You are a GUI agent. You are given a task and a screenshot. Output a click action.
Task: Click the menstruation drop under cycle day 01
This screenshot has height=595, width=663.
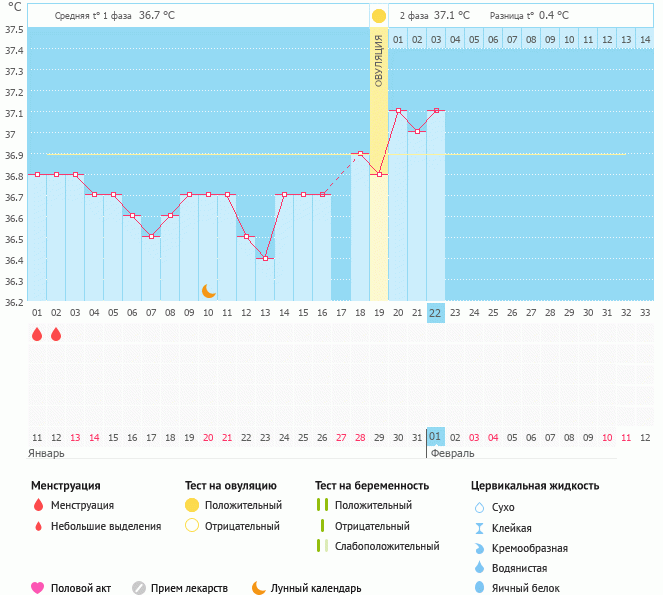pyautogui.click(x=37, y=335)
